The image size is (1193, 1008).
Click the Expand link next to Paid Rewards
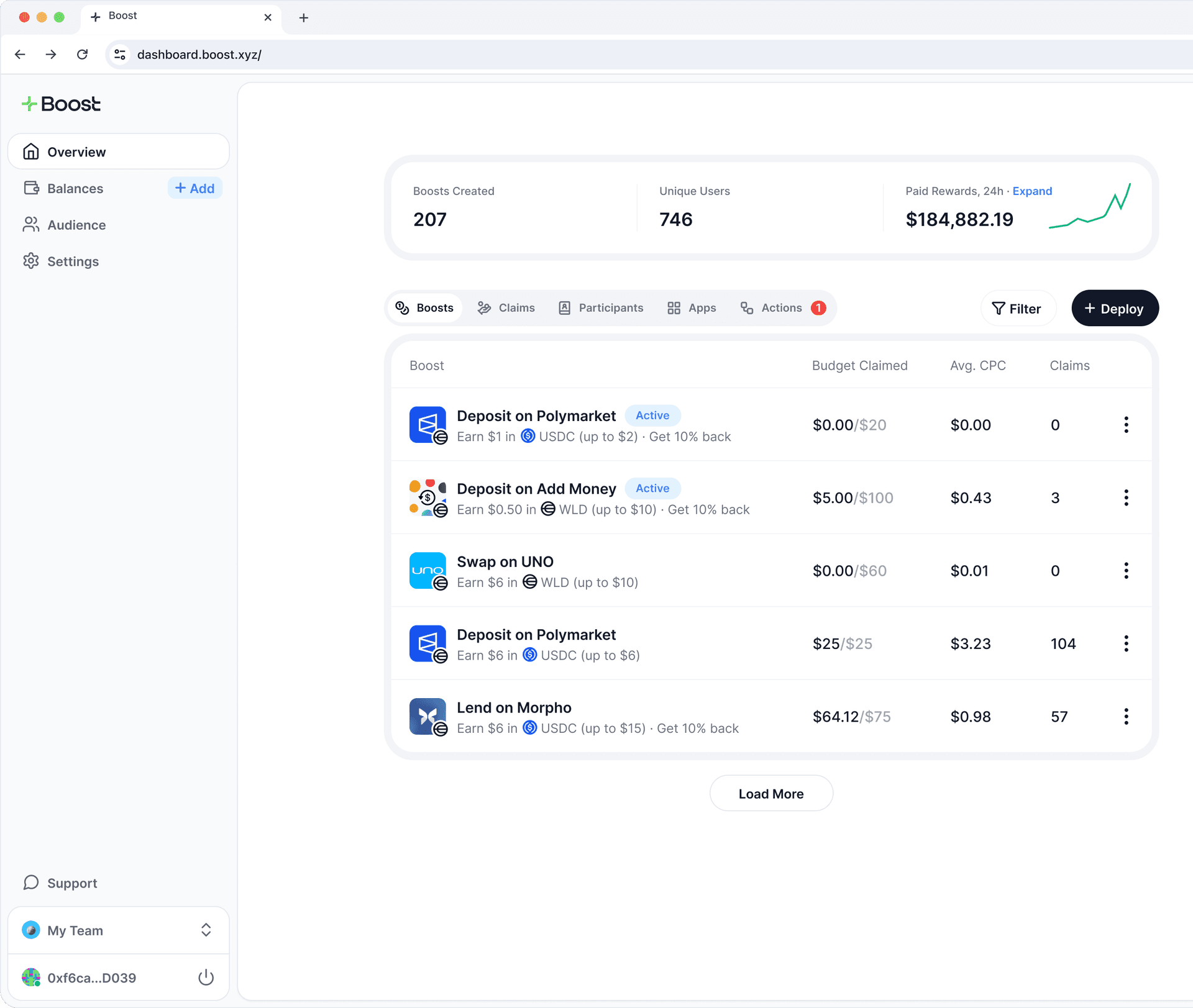(x=1031, y=191)
